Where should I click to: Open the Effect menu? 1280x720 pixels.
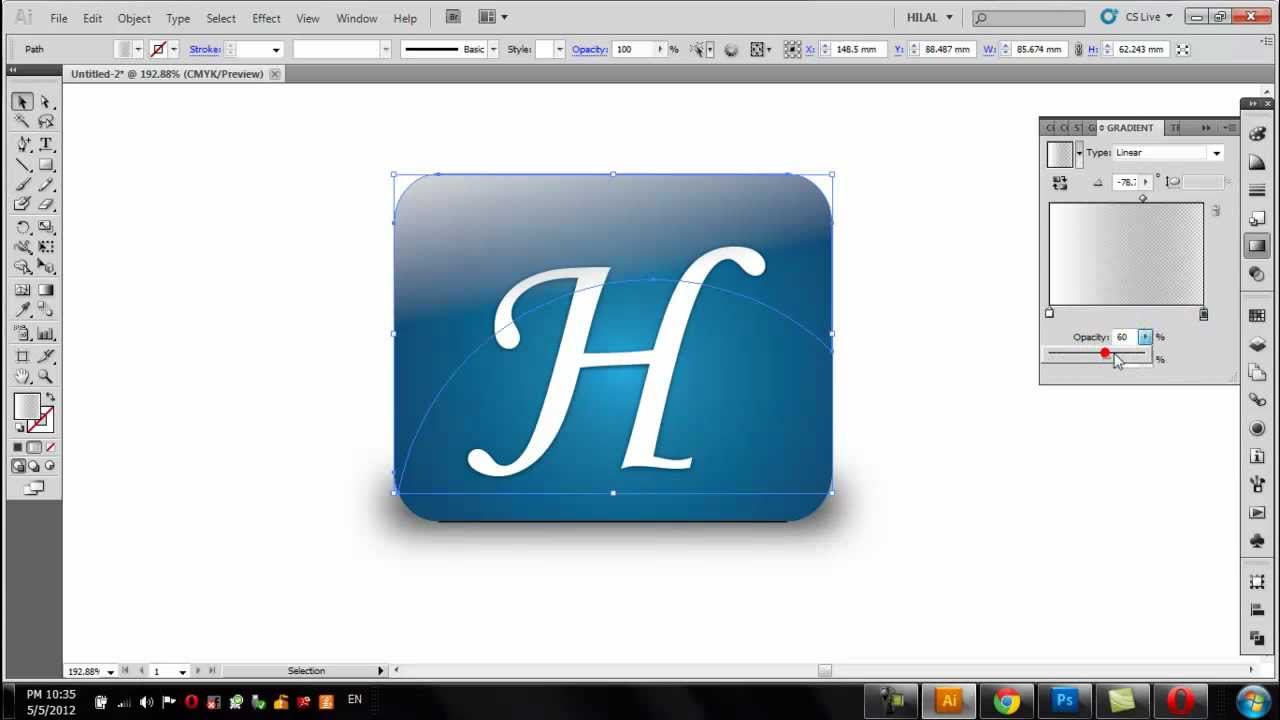click(x=266, y=18)
